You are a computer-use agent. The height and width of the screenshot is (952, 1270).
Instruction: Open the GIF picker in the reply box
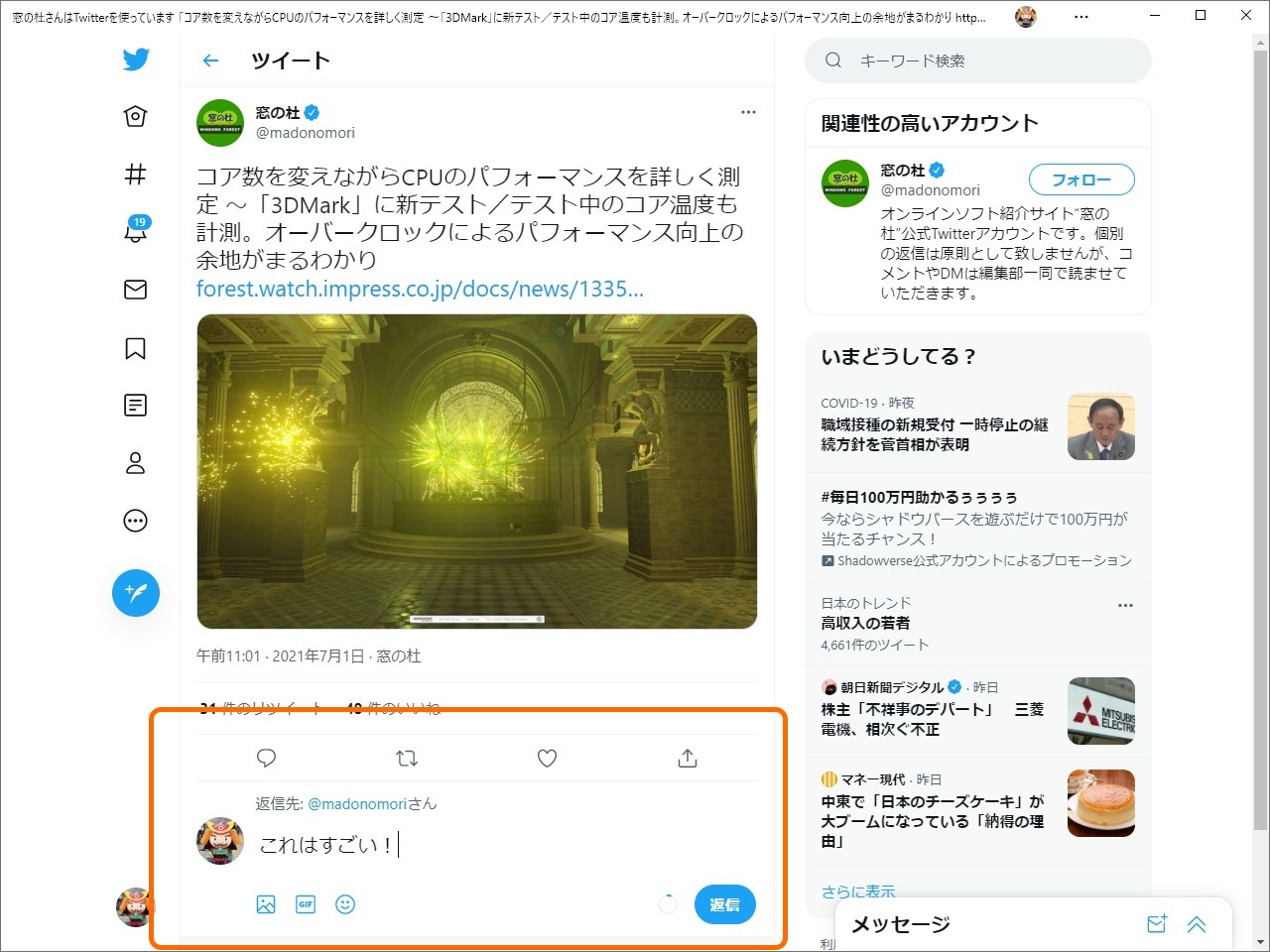point(305,903)
